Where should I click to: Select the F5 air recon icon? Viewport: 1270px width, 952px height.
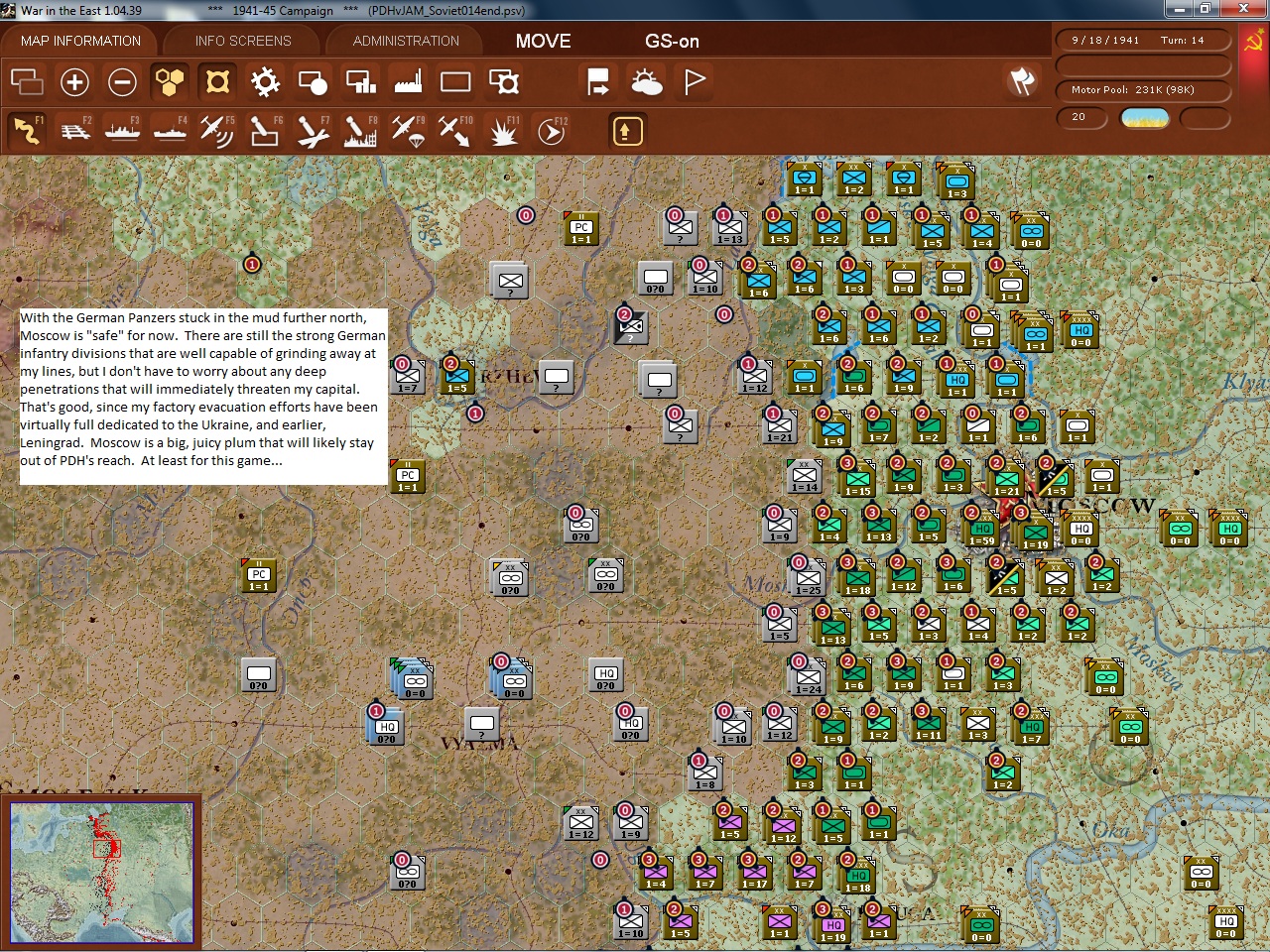(x=217, y=131)
